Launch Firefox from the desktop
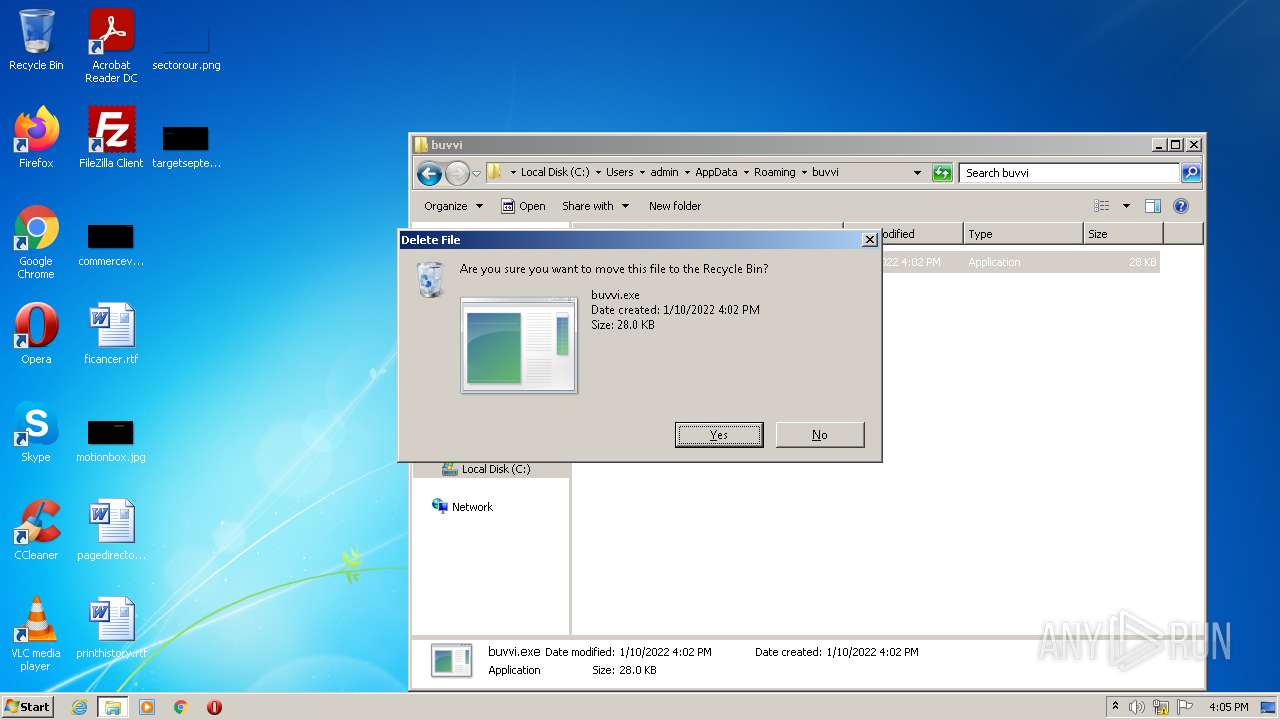Screen dimensions: 1280x720 pyautogui.click(x=36, y=137)
